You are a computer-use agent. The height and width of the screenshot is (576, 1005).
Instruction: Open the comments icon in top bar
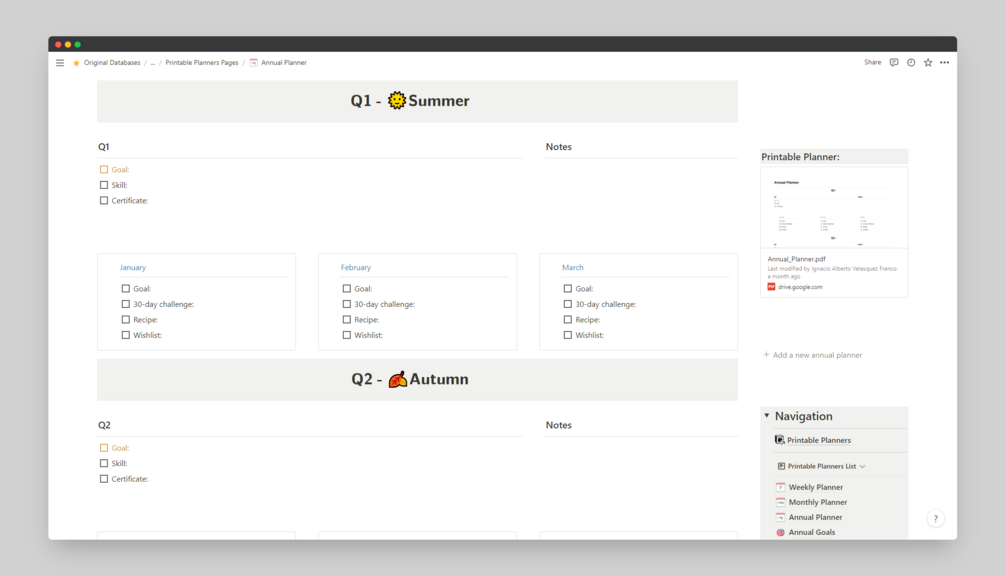[x=893, y=63]
